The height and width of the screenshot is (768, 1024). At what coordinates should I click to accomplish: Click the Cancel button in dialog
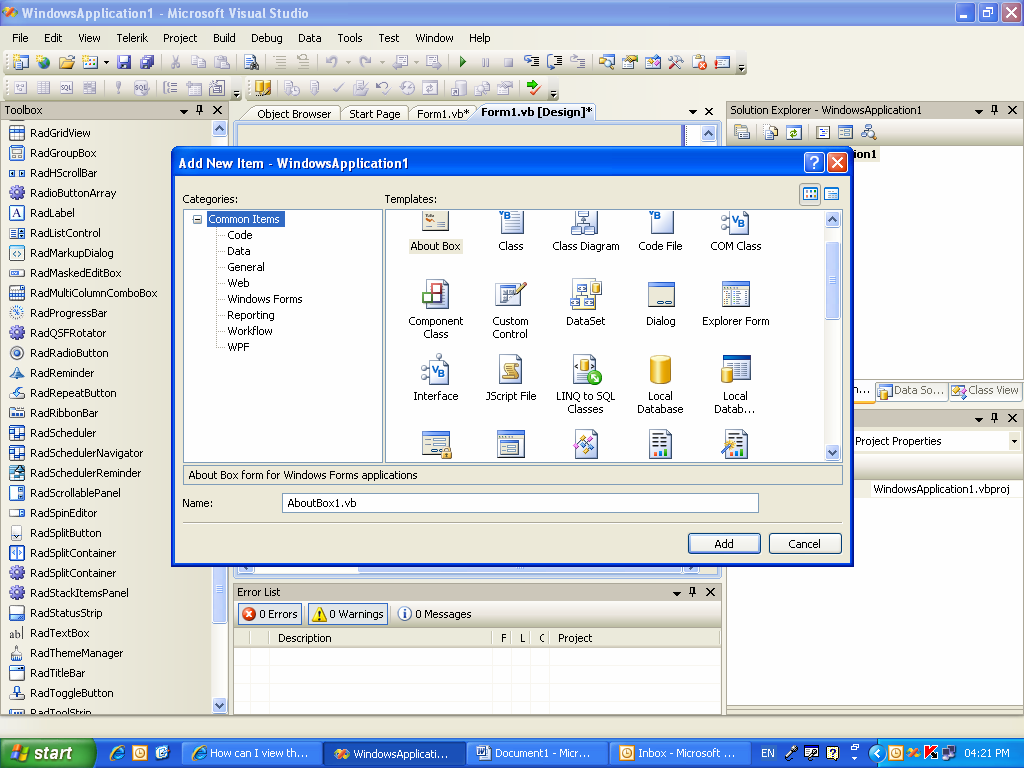(805, 543)
